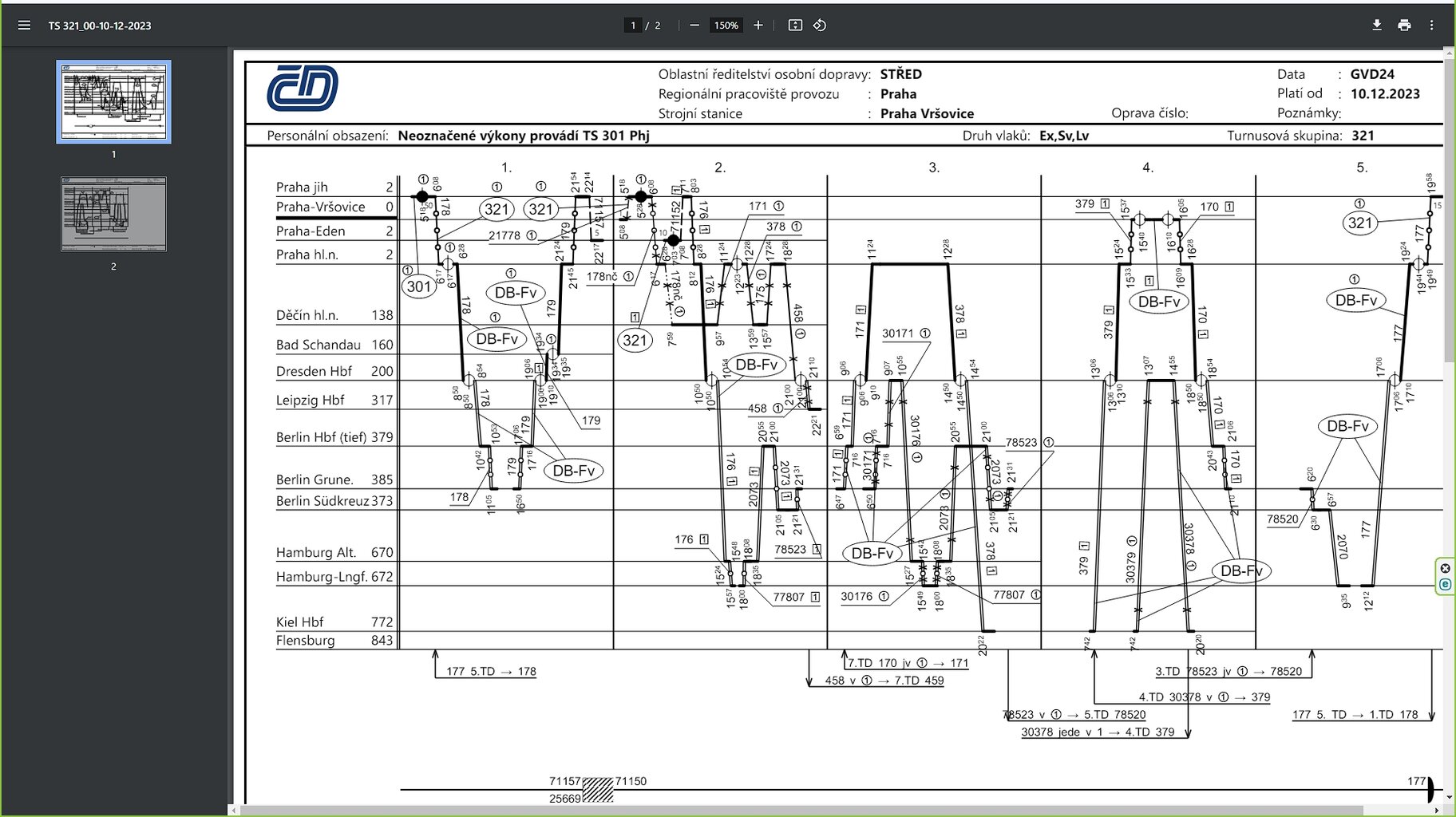Zoom in with the plus button
Viewport: 1456px width, 817px height.
[x=758, y=26]
